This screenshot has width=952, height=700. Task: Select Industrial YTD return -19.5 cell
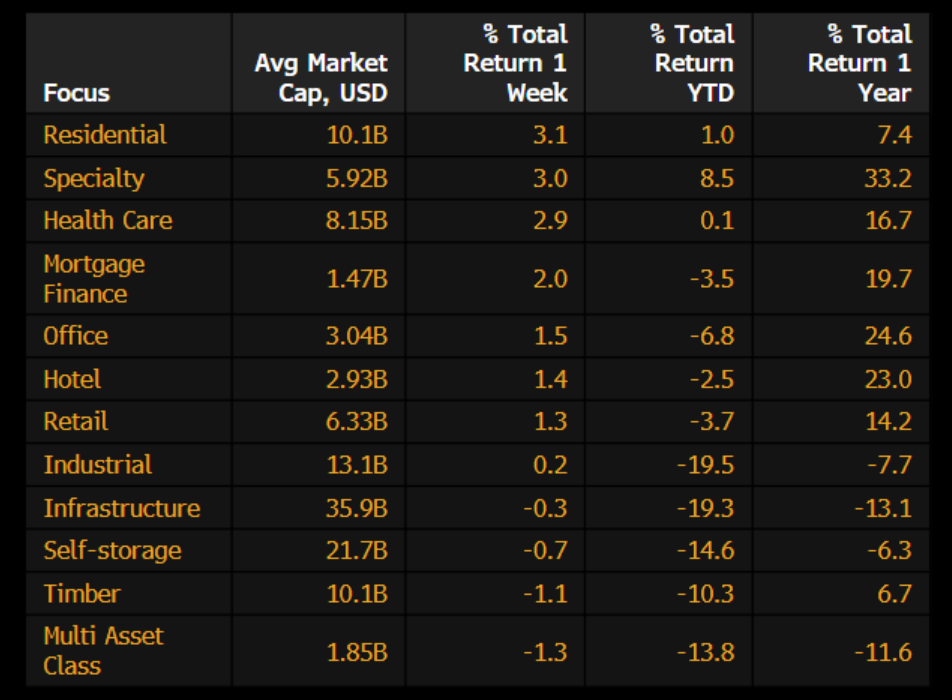tap(706, 465)
